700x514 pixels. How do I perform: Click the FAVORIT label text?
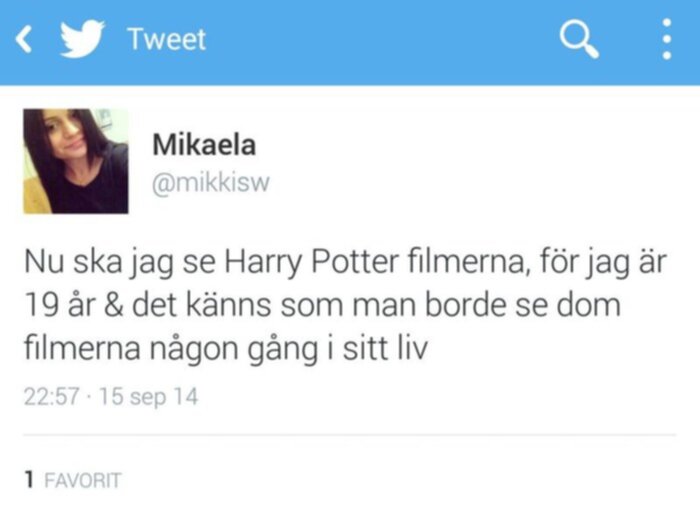pyautogui.click(x=83, y=481)
